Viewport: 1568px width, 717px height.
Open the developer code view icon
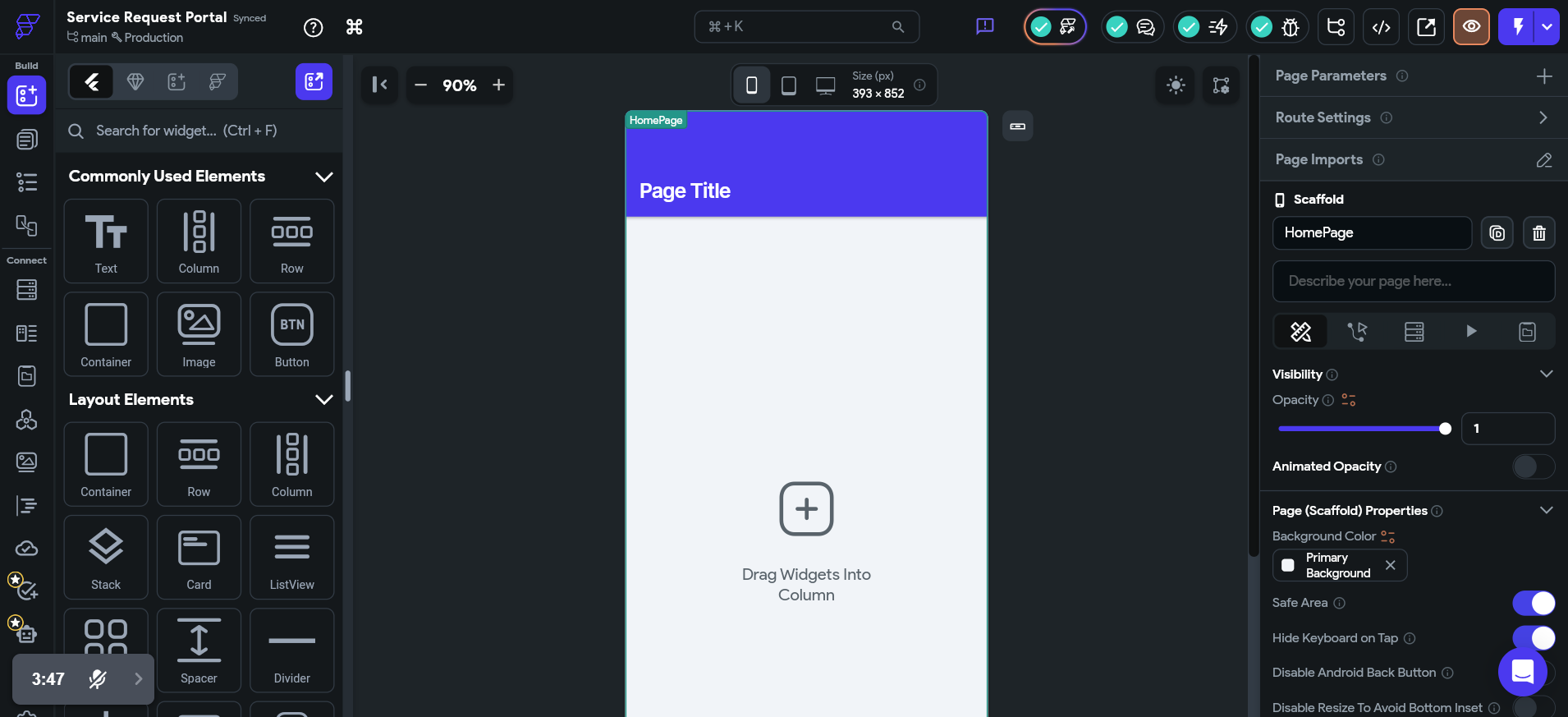(1381, 27)
